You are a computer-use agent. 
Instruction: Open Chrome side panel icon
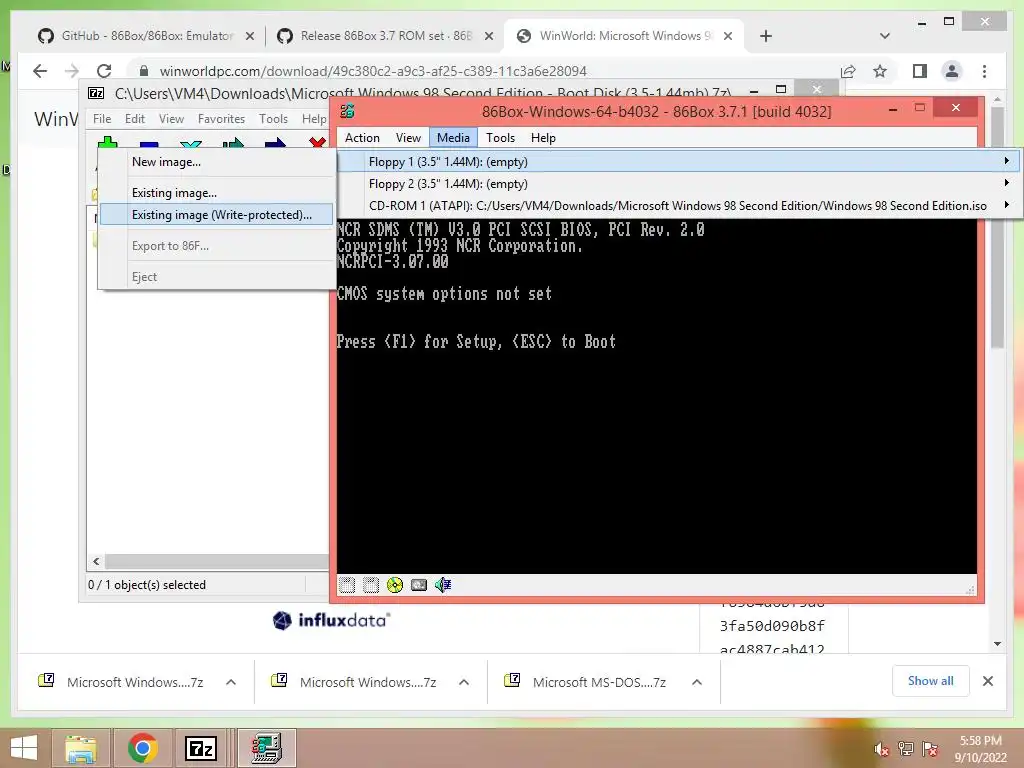[x=920, y=71]
